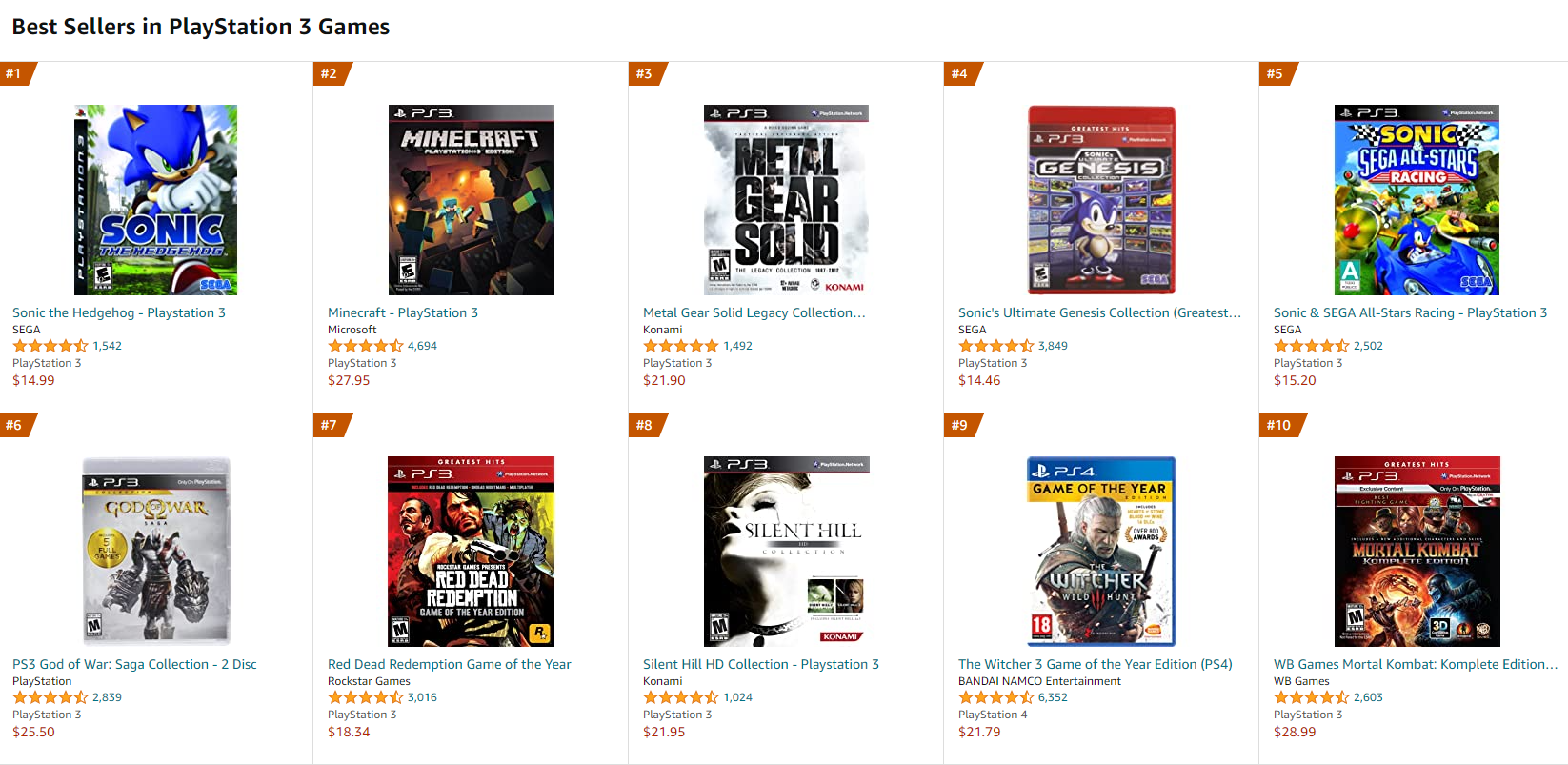Click the star rating for Metal Gear Solid Legacy Collection
The height and width of the screenshot is (765, 1568).
680,345
